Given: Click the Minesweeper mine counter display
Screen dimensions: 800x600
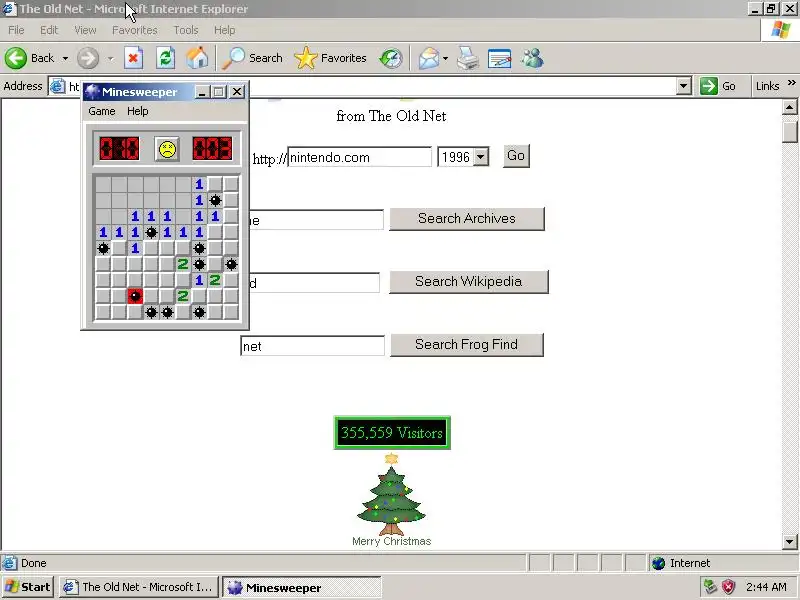Looking at the screenshot, I should (x=119, y=148).
